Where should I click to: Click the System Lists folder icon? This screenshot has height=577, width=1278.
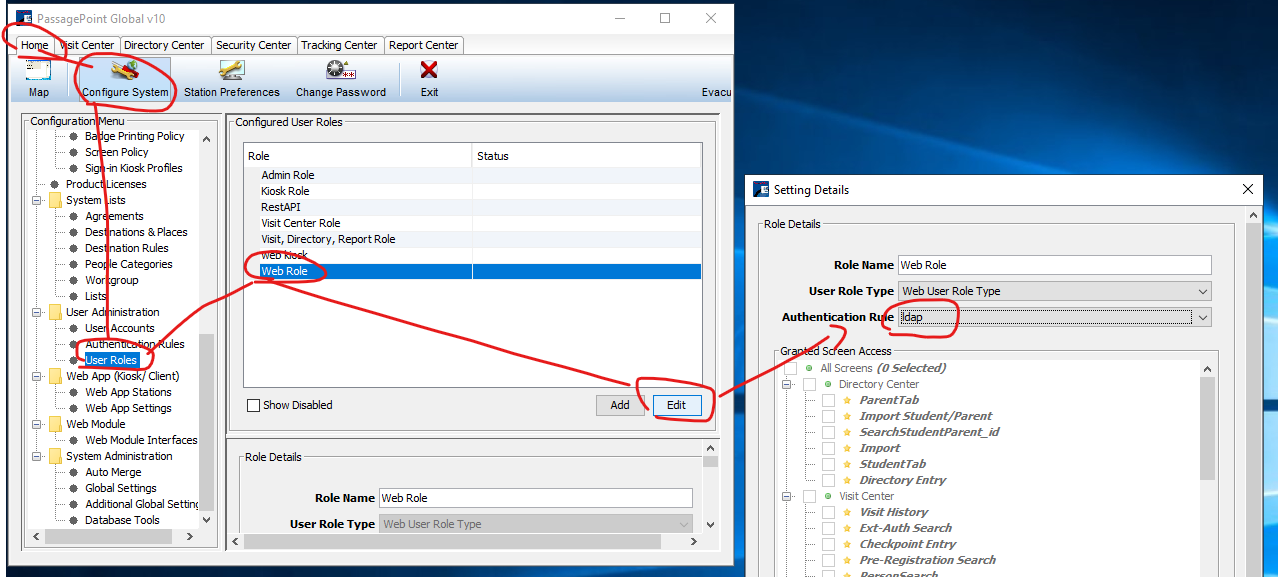coord(55,200)
